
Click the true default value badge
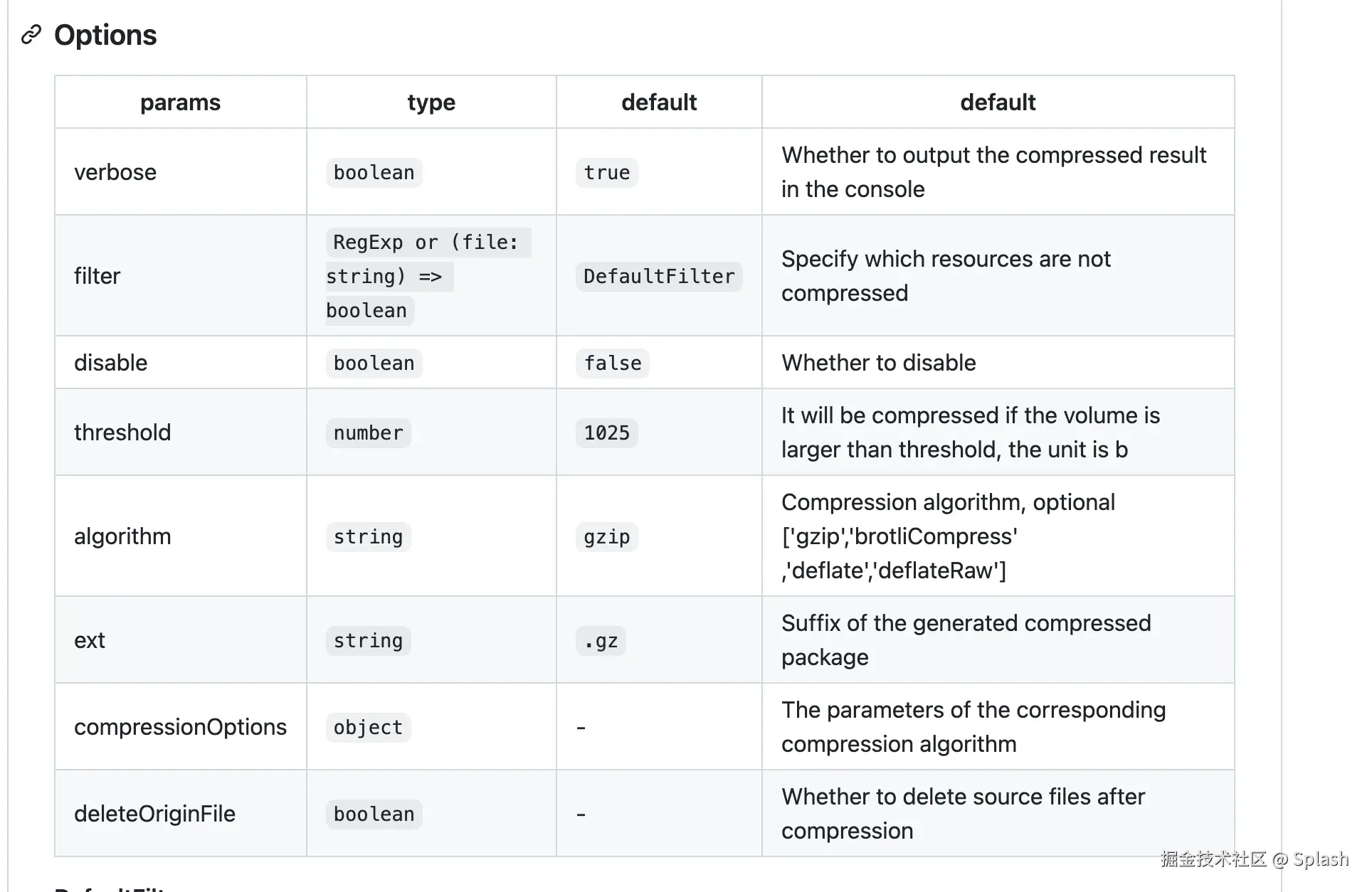coord(606,173)
